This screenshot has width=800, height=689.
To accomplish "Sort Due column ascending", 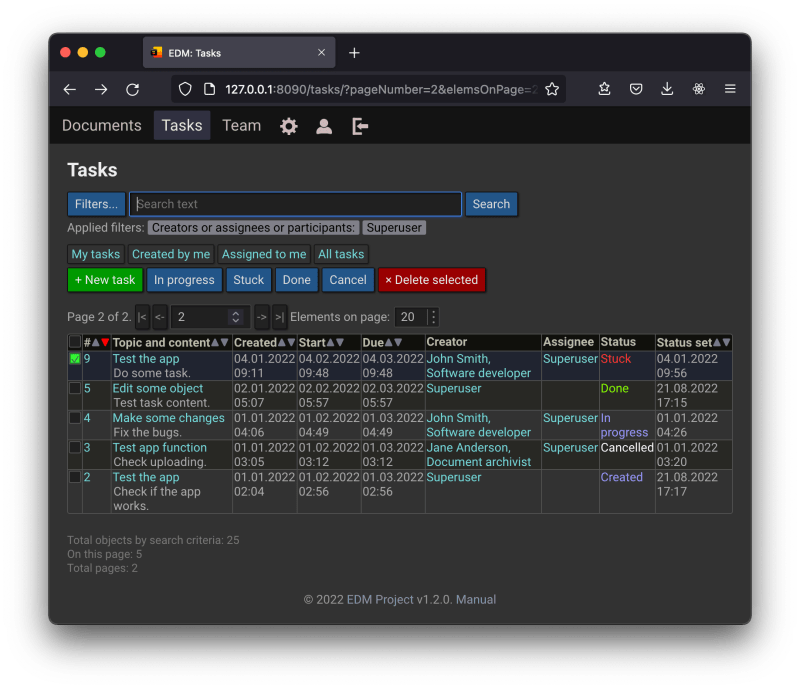I will pyautogui.click(x=389, y=342).
